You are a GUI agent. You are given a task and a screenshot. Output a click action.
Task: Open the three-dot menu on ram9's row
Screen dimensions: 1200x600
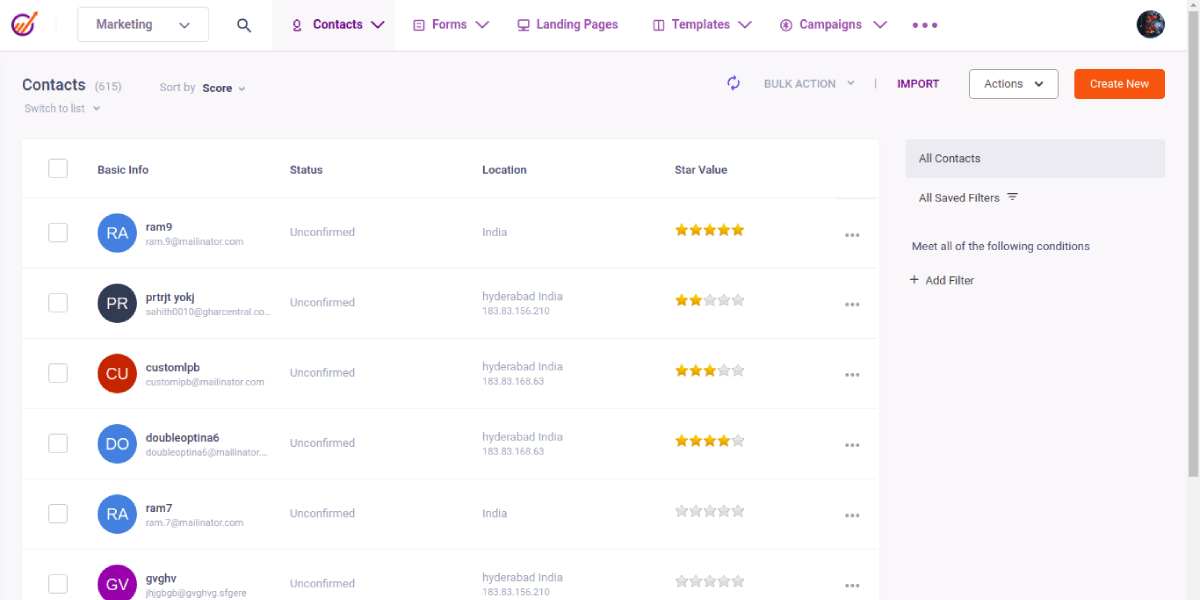(x=852, y=234)
